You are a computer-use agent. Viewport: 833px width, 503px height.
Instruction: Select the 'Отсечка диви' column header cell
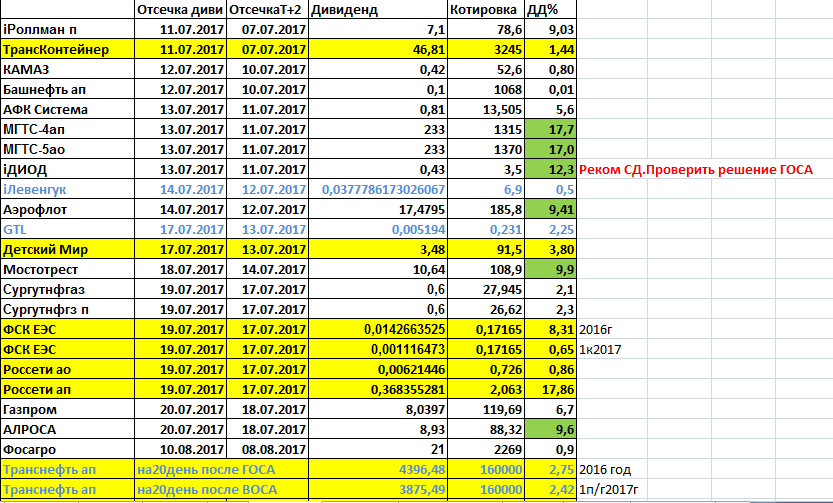(181, 10)
